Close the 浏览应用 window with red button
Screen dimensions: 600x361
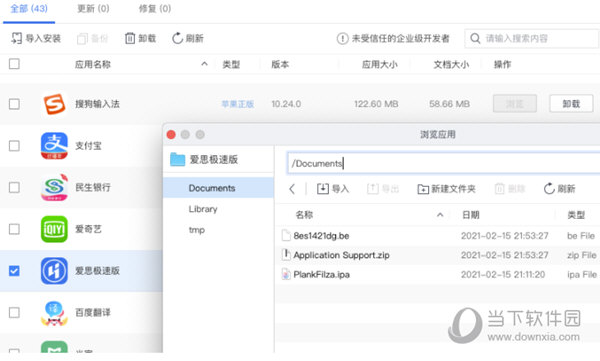171,134
